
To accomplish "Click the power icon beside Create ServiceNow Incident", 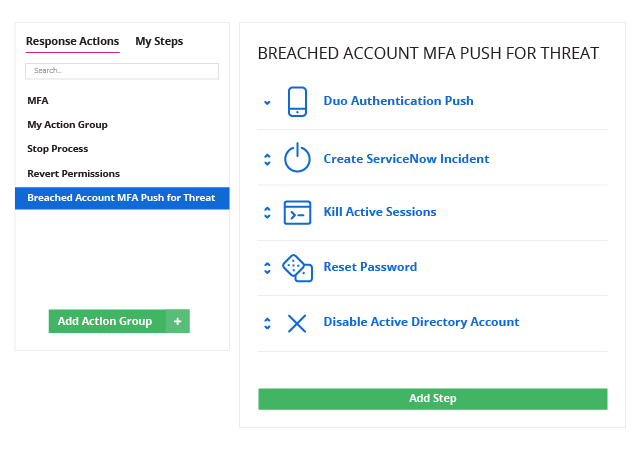I will [x=297, y=157].
